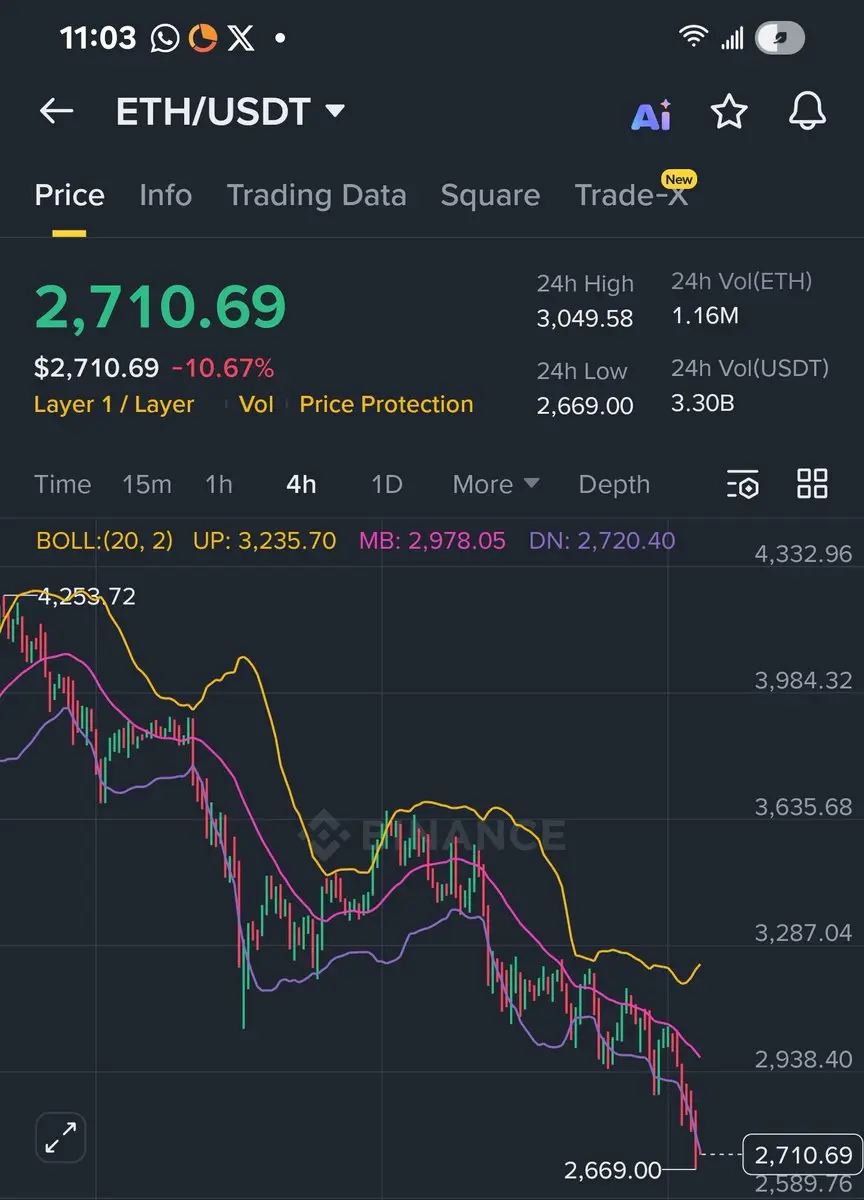Open the Trade-X tab
This screenshot has width=864, height=1200.
[x=632, y=195]
